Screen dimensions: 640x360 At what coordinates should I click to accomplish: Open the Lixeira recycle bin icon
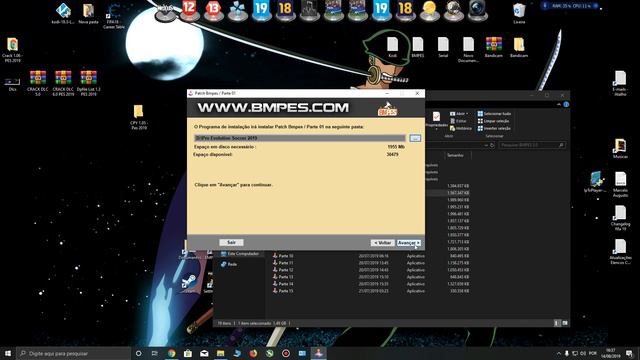pyautogui.click(x=519, y=13)
